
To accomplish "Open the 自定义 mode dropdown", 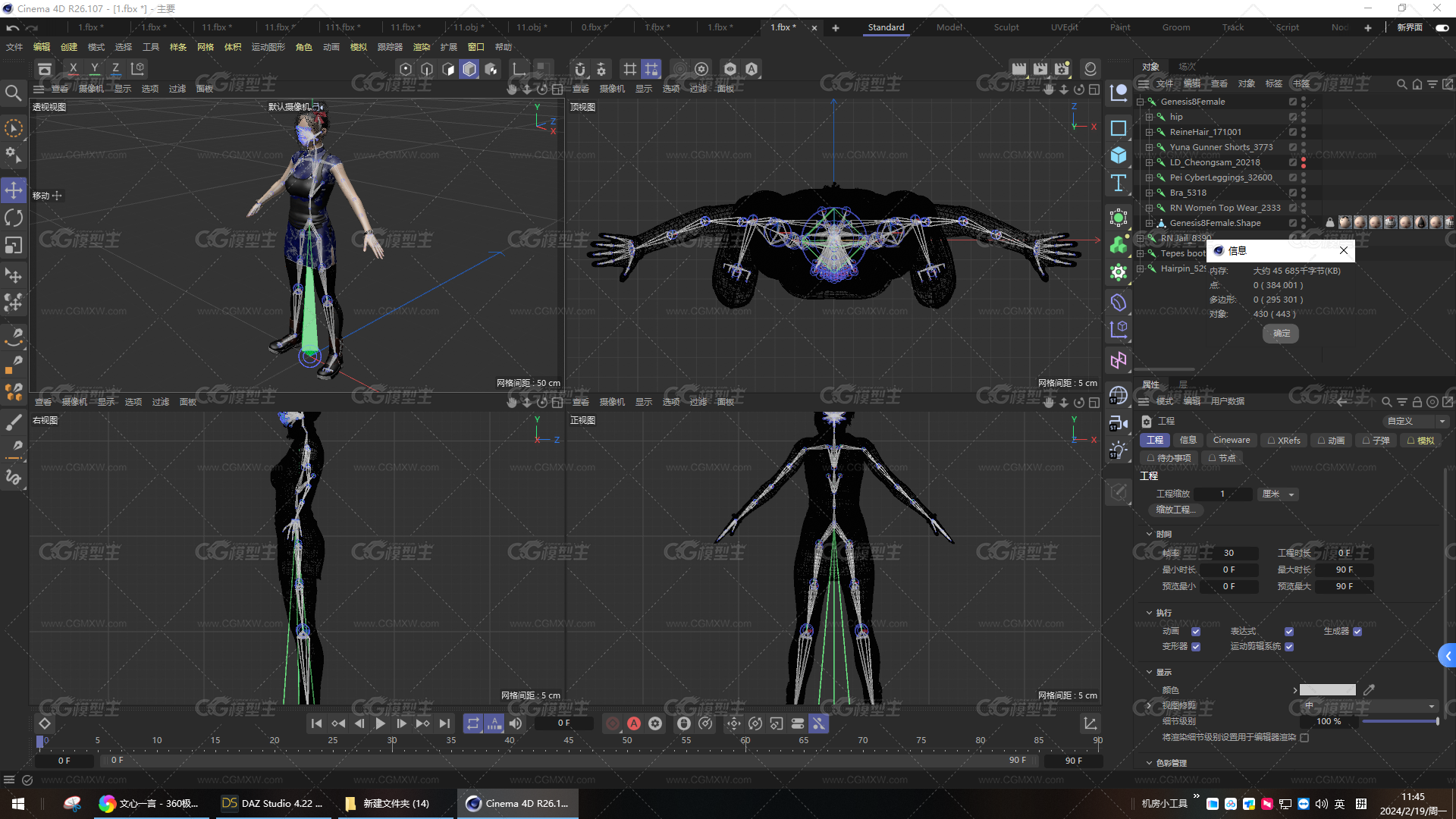I will pyautogui.click(x=1416, y=421).
